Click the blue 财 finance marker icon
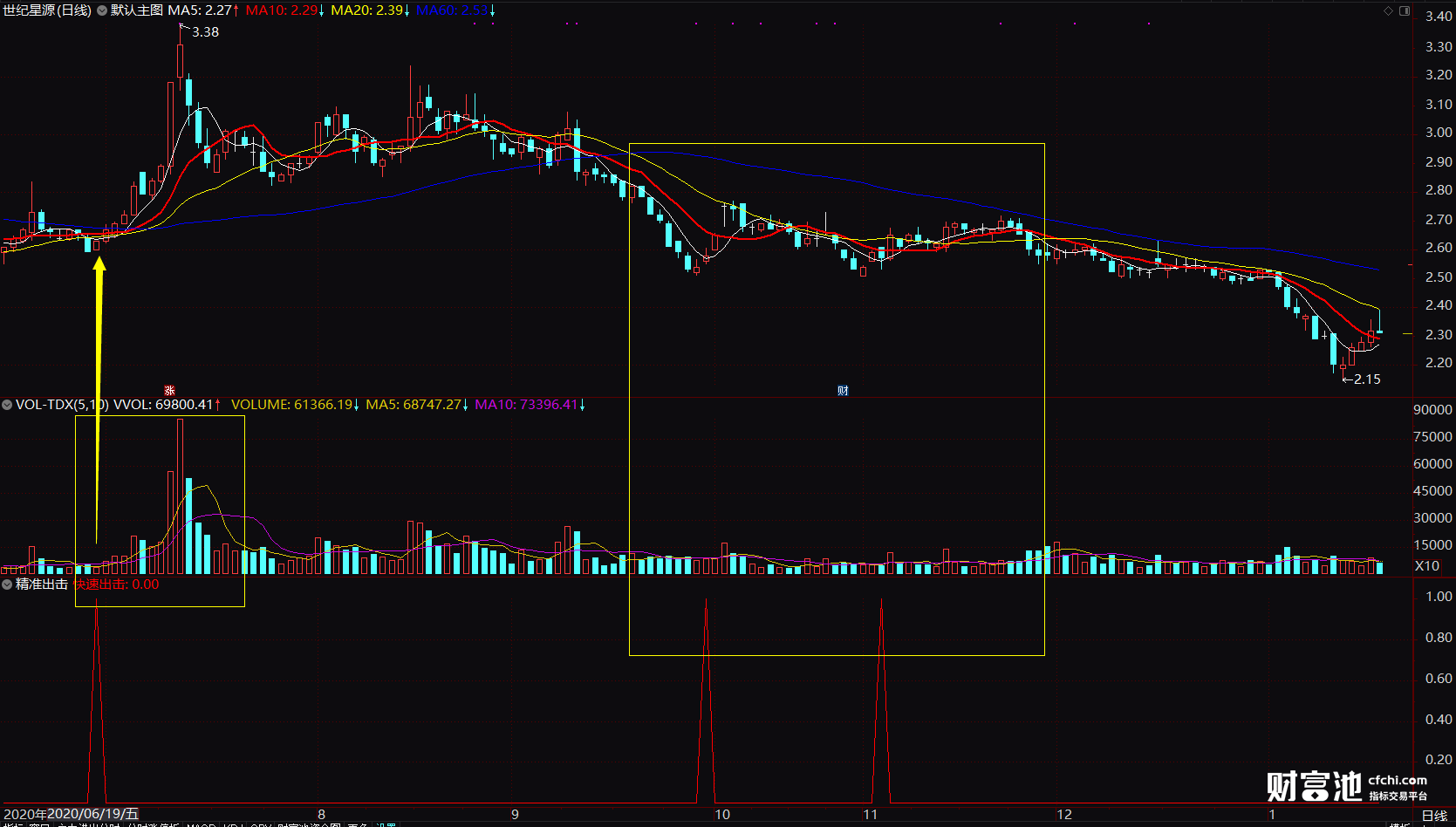This screenshot has width=1456, height=827. 843,391
